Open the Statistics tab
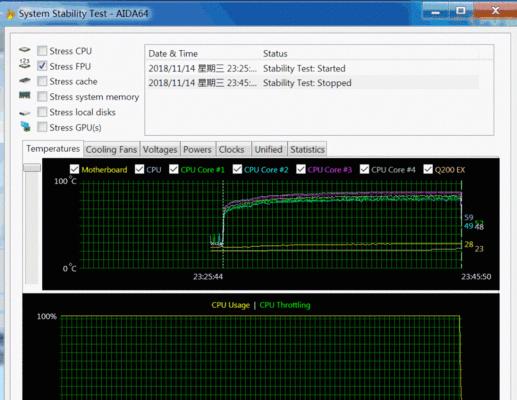The height and width of the screenshot is (400, 517). coord(307,149)
